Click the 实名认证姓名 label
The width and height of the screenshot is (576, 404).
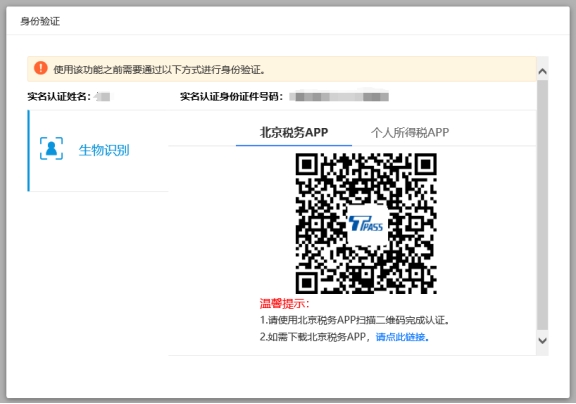point(59,97)
